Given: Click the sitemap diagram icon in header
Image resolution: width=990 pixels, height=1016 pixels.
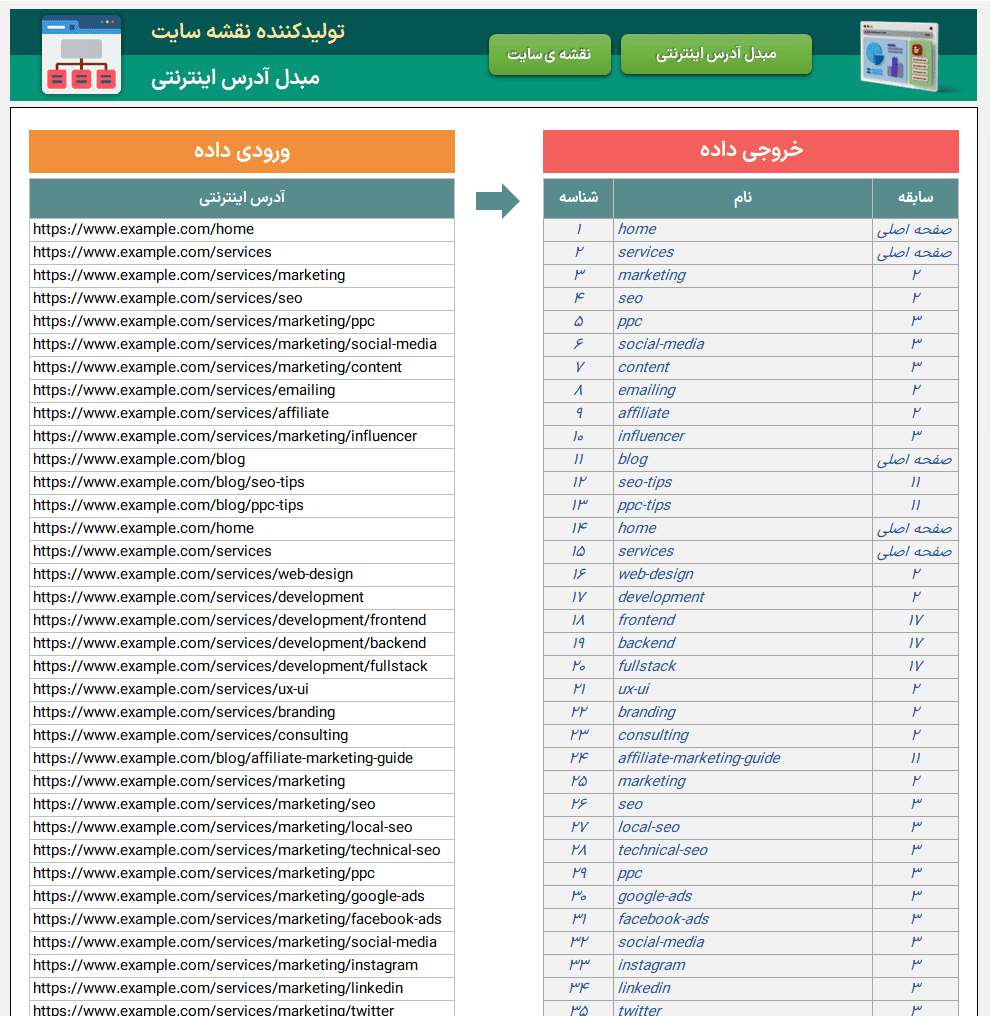Looking at the screenshot, I should pos(81,55).
